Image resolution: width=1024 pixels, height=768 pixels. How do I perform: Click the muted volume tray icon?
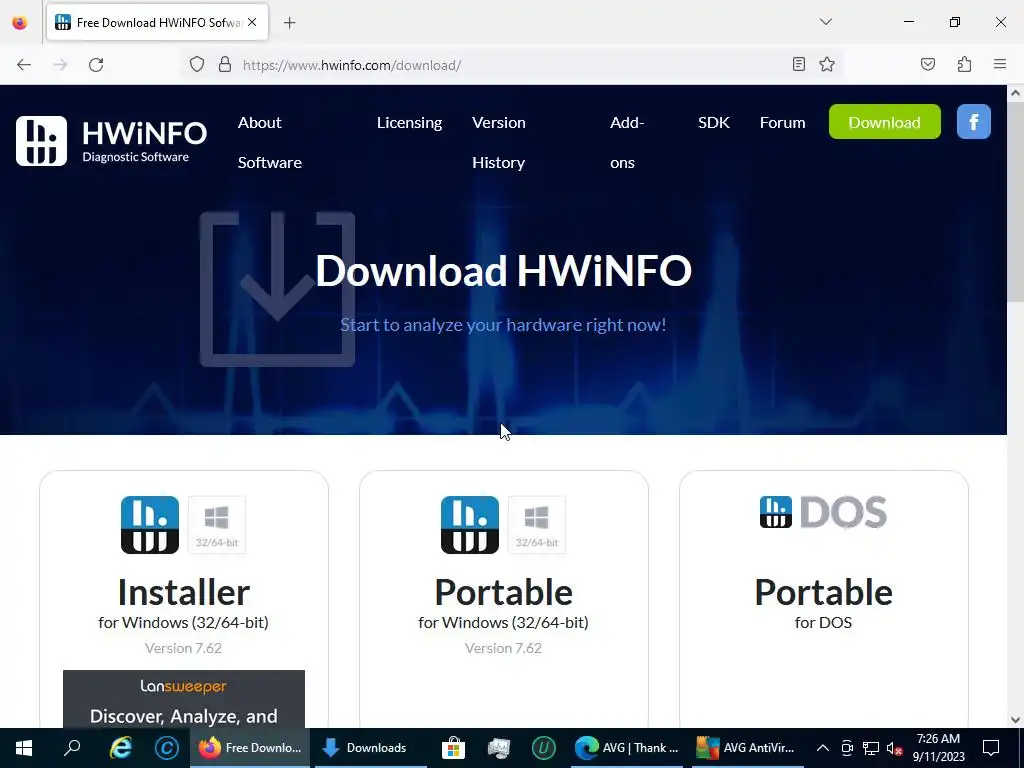click(894, 748)
